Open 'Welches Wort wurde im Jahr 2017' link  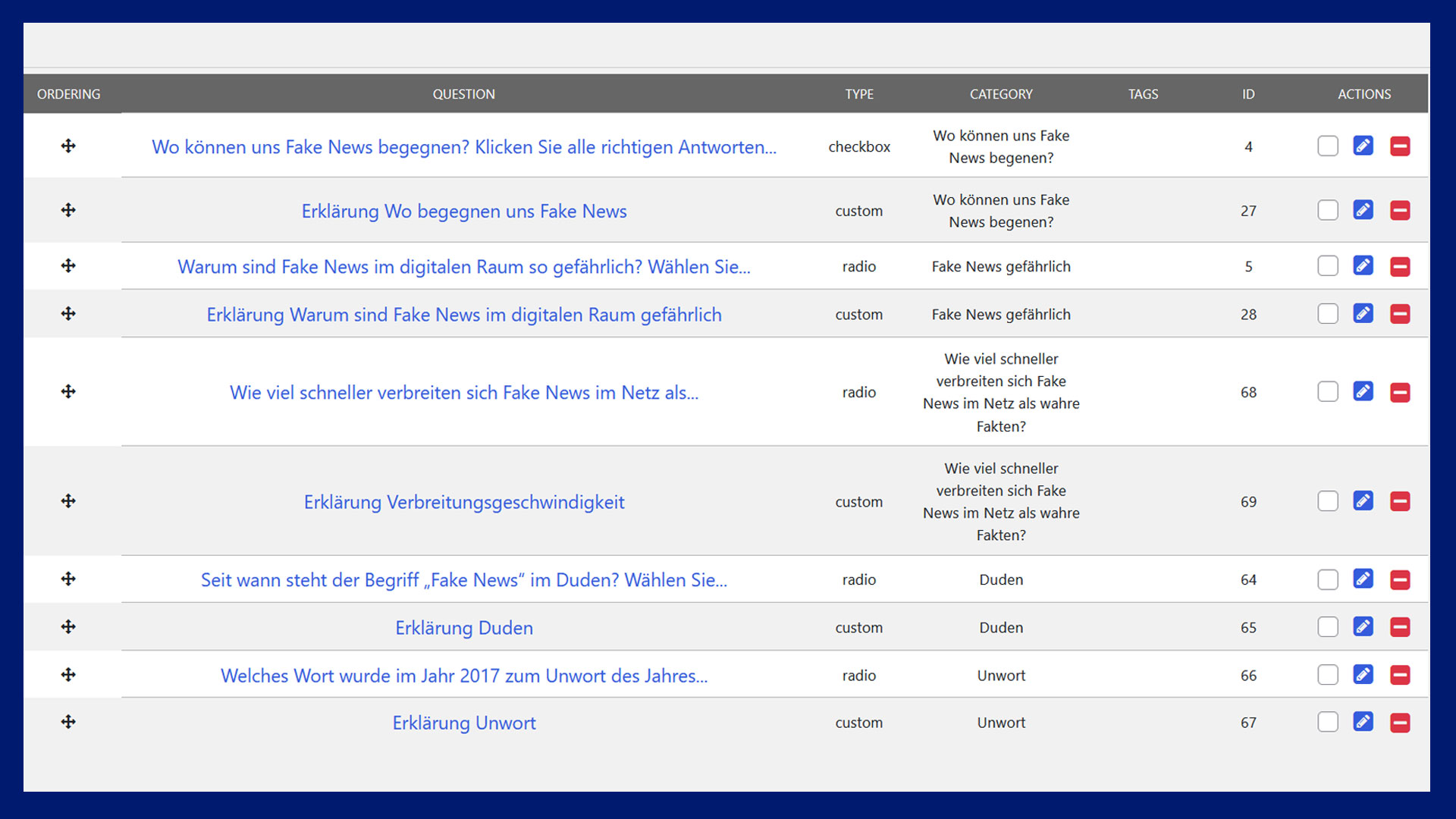click(x=464, y=676)
